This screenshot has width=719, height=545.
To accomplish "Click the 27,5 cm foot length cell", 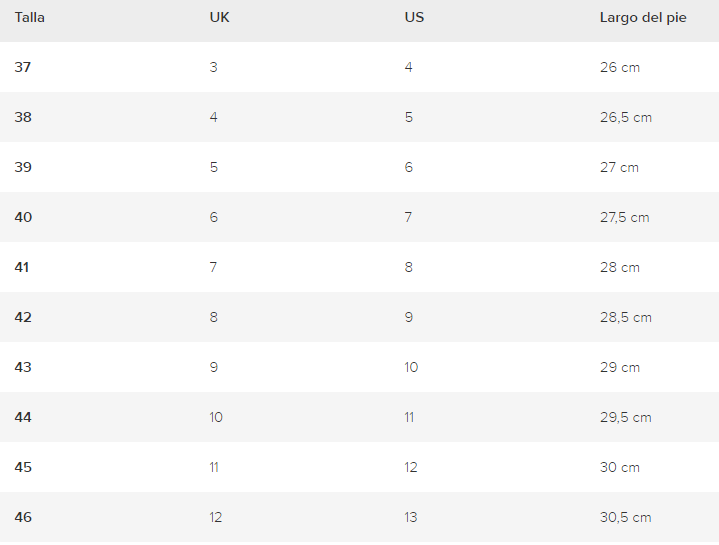I will click(625, 217).
